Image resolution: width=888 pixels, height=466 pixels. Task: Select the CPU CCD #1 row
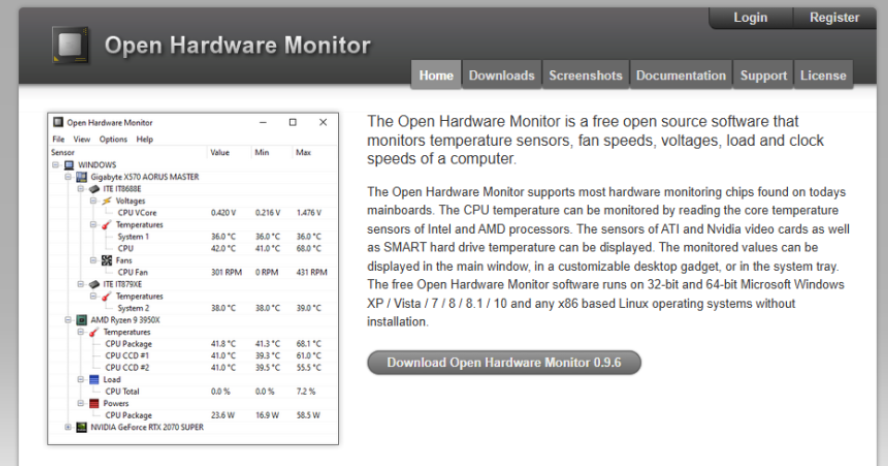(193, 356)
